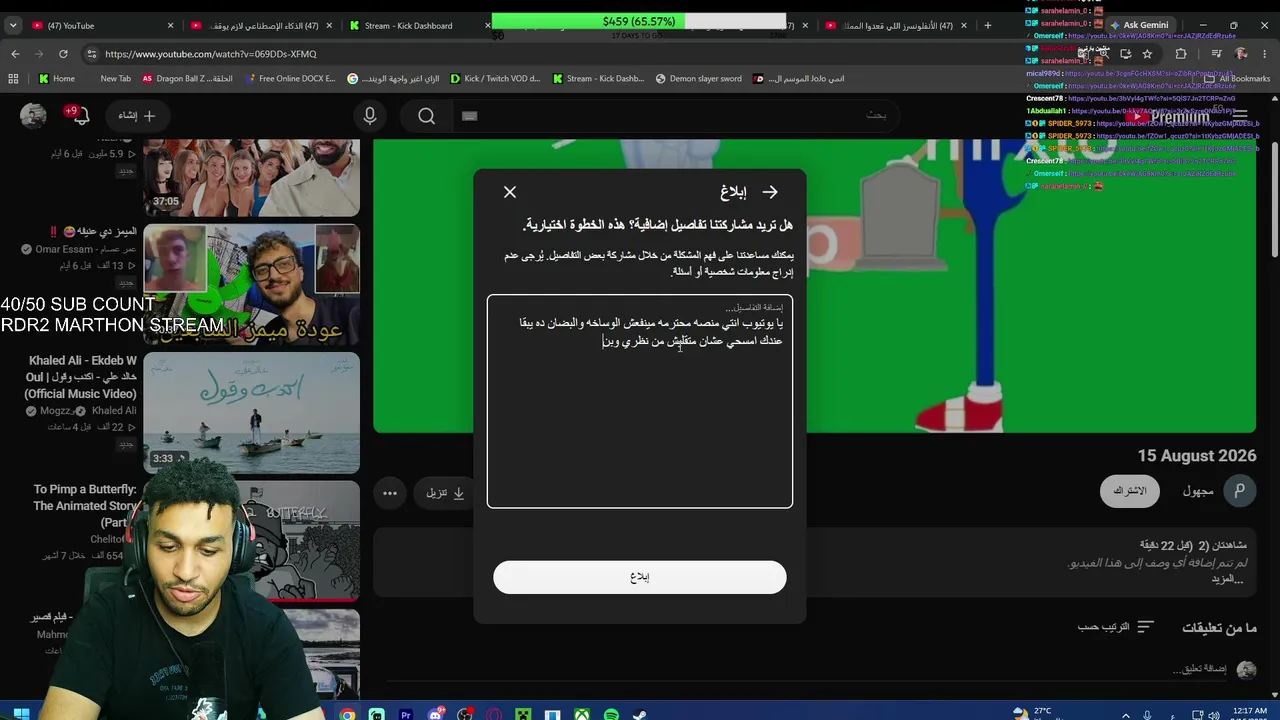Open Spotify from the taskbar
The height and width of the screenshot is (720, 1280).
click(x=611, y=714)
